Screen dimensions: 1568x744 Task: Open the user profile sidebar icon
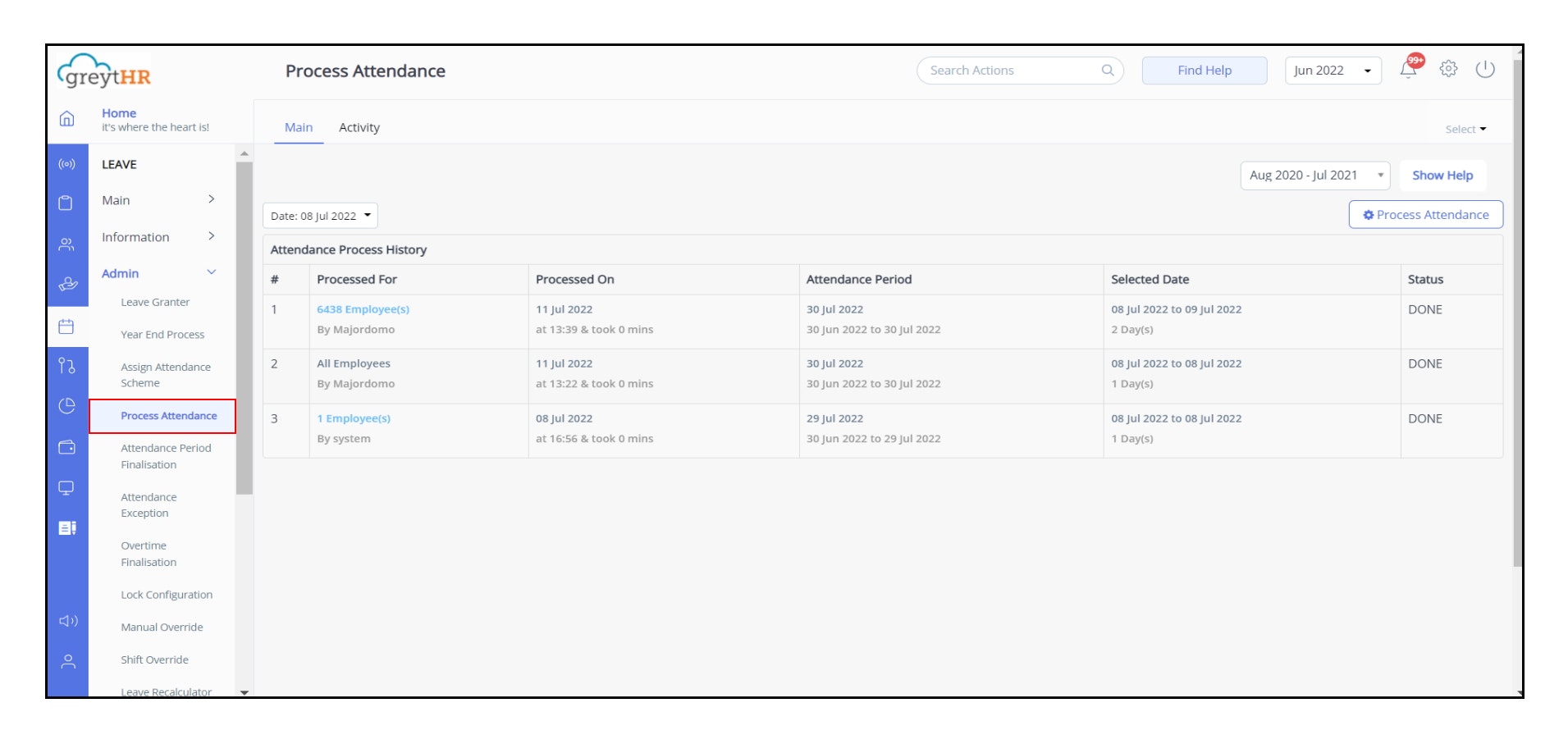click(x=68, y=661)
